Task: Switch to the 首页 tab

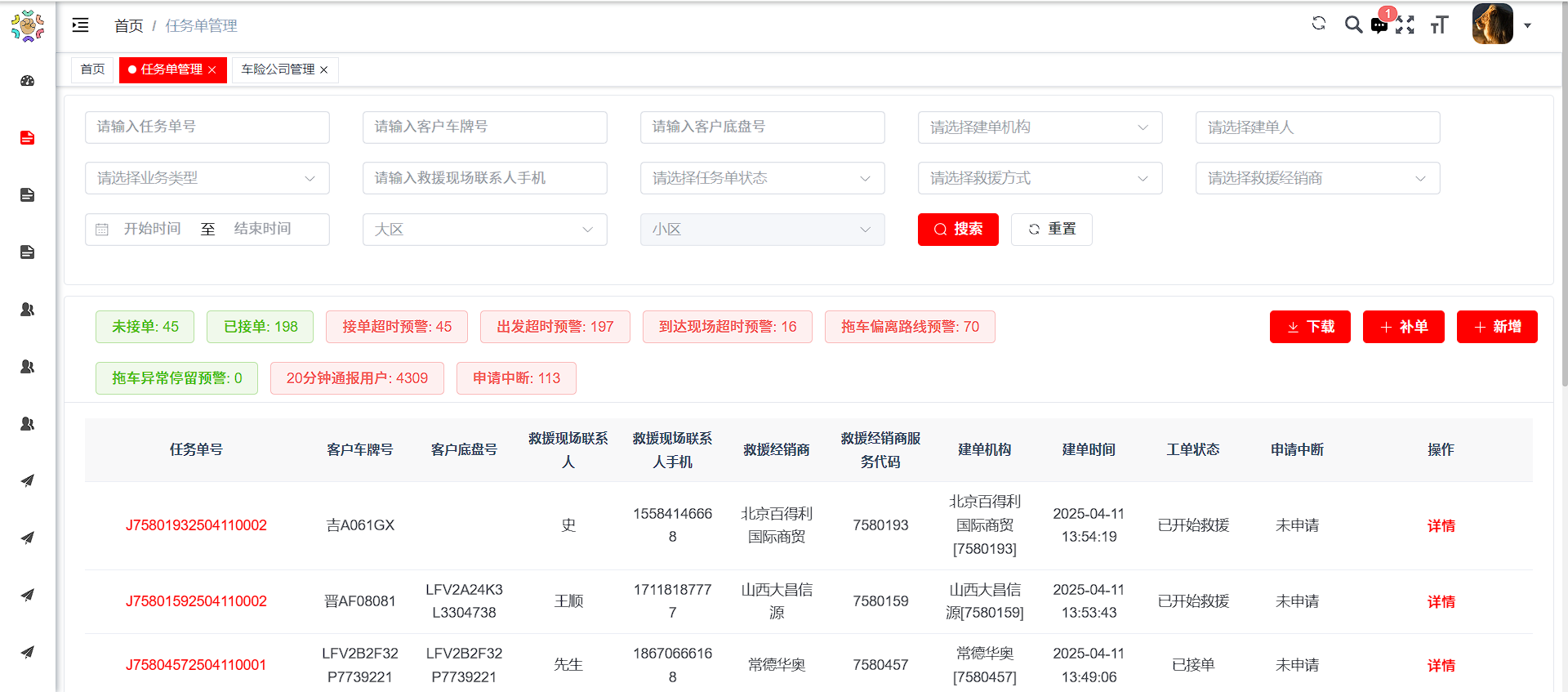Action: pos(92,69)
